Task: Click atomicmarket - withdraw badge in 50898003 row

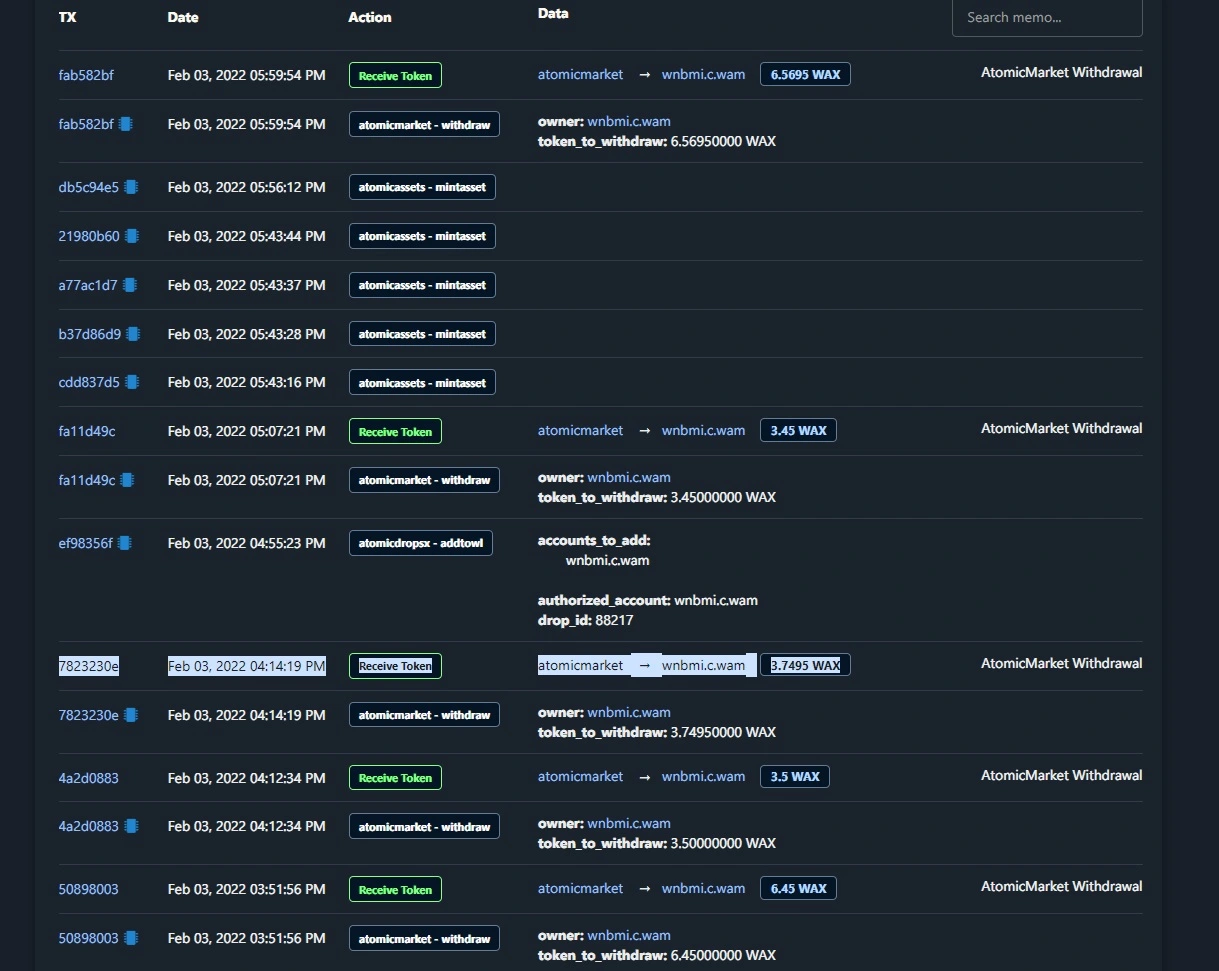Action: (x=424, y=939)
